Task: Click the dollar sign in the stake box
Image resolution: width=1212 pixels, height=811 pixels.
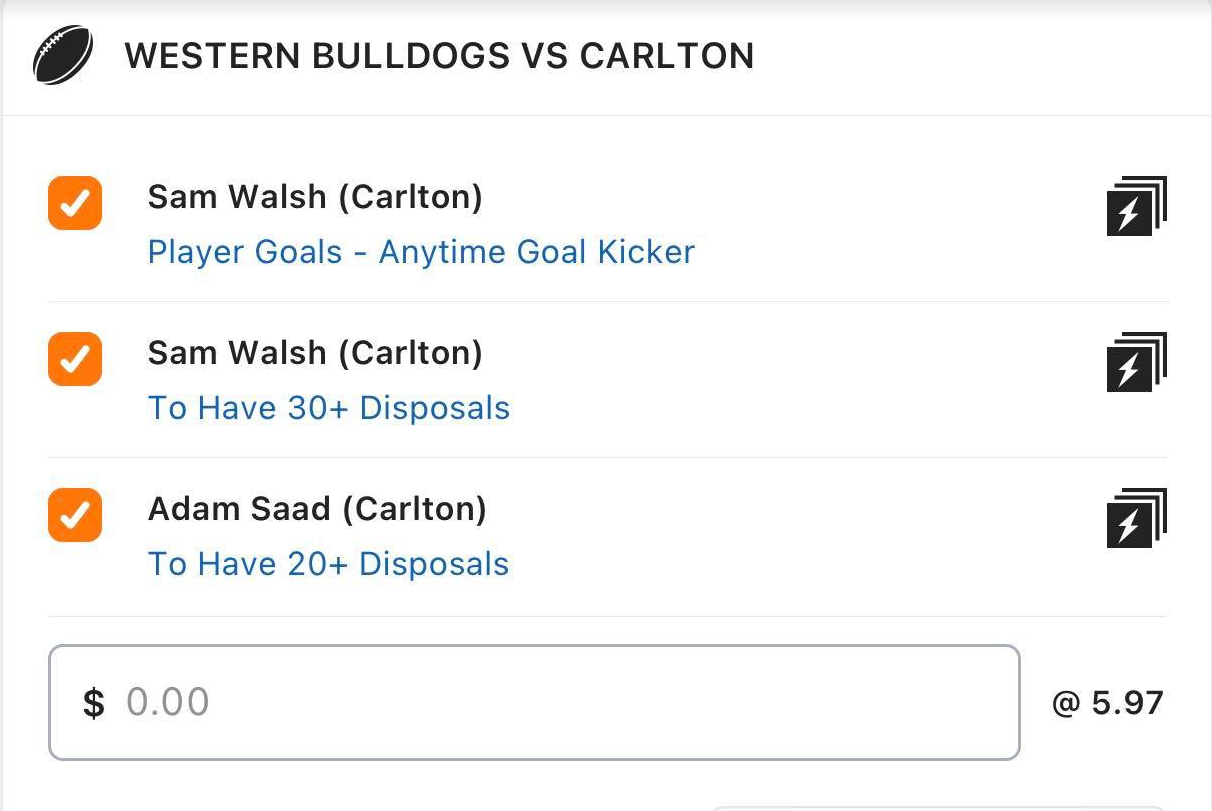Action: point(93,703)
